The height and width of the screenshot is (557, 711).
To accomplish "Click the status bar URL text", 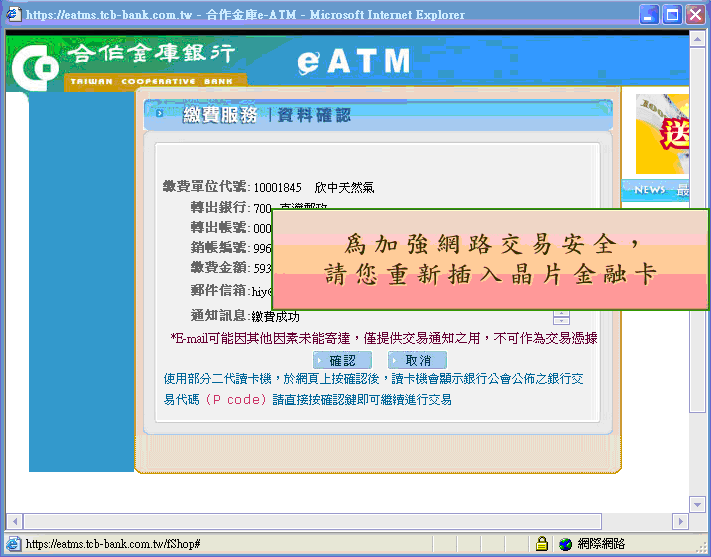I will [x=113, y=543].
